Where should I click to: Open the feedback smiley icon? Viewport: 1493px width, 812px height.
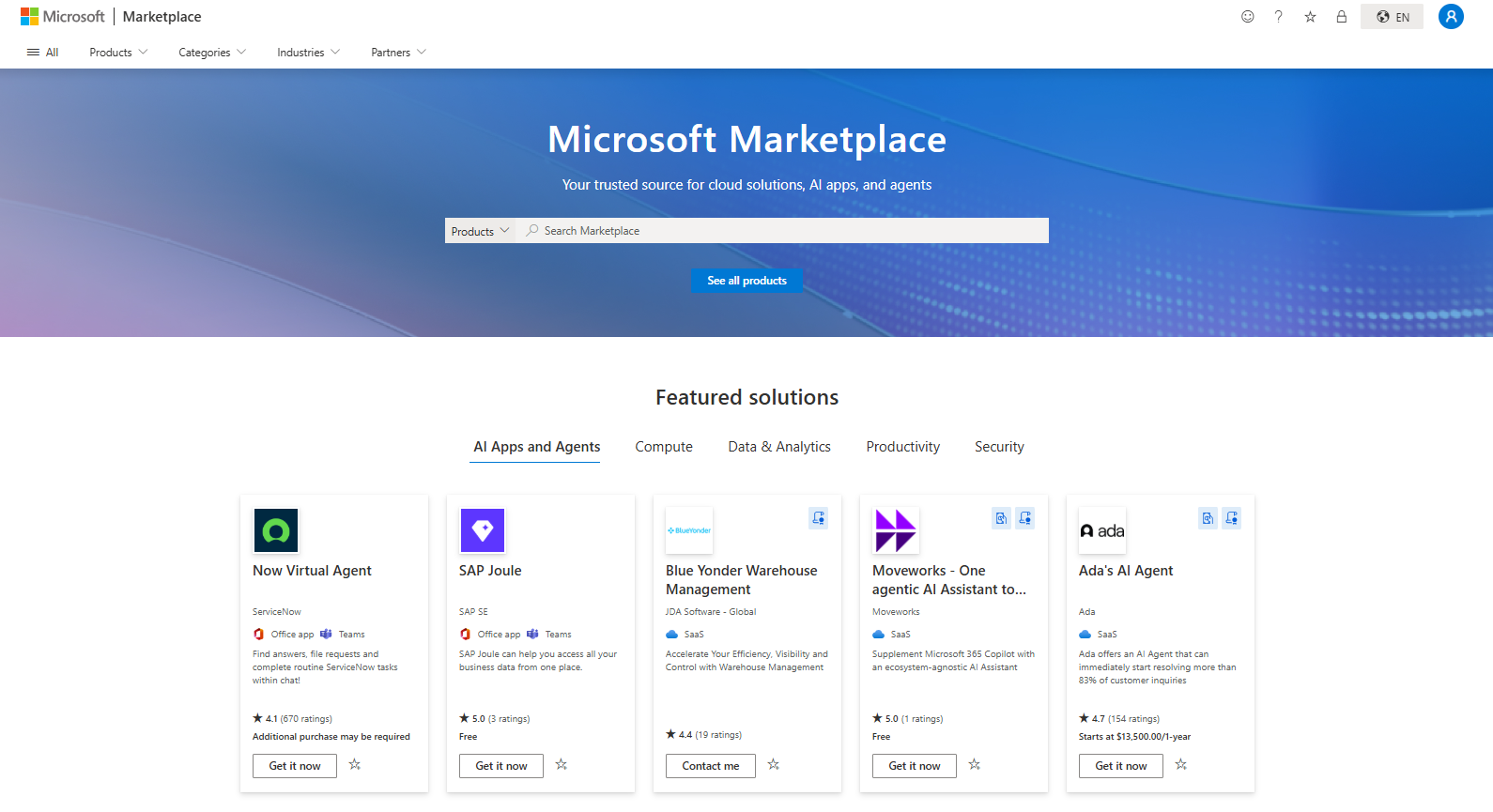1247,17
